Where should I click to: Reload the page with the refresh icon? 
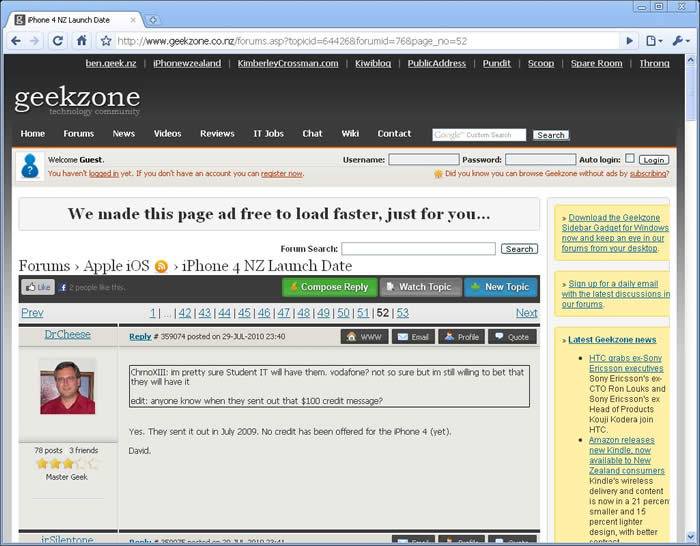pos(58,41)
